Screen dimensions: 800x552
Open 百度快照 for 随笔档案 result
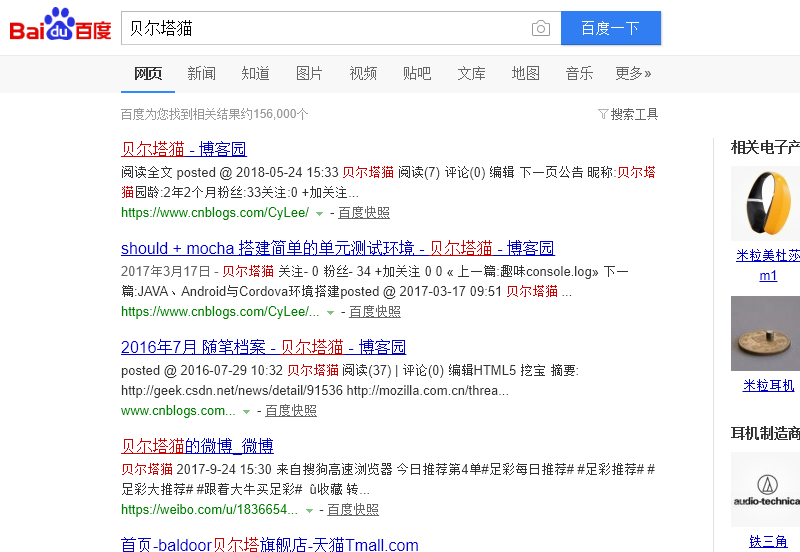point(291,411)
